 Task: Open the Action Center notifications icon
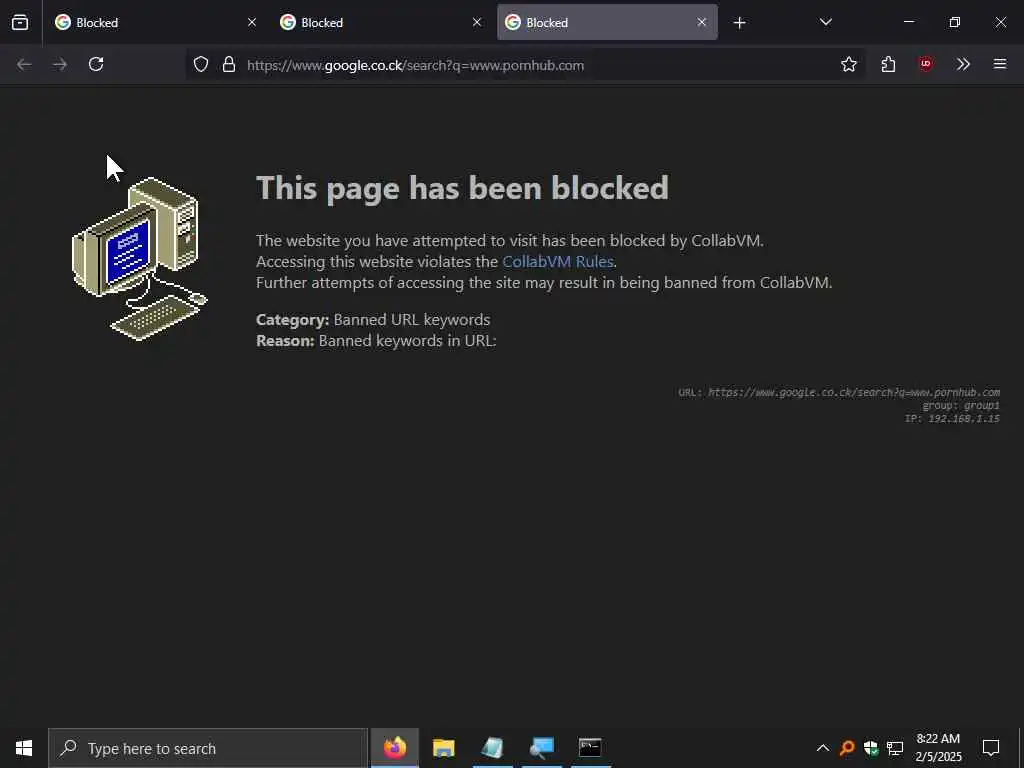[991, 748]
